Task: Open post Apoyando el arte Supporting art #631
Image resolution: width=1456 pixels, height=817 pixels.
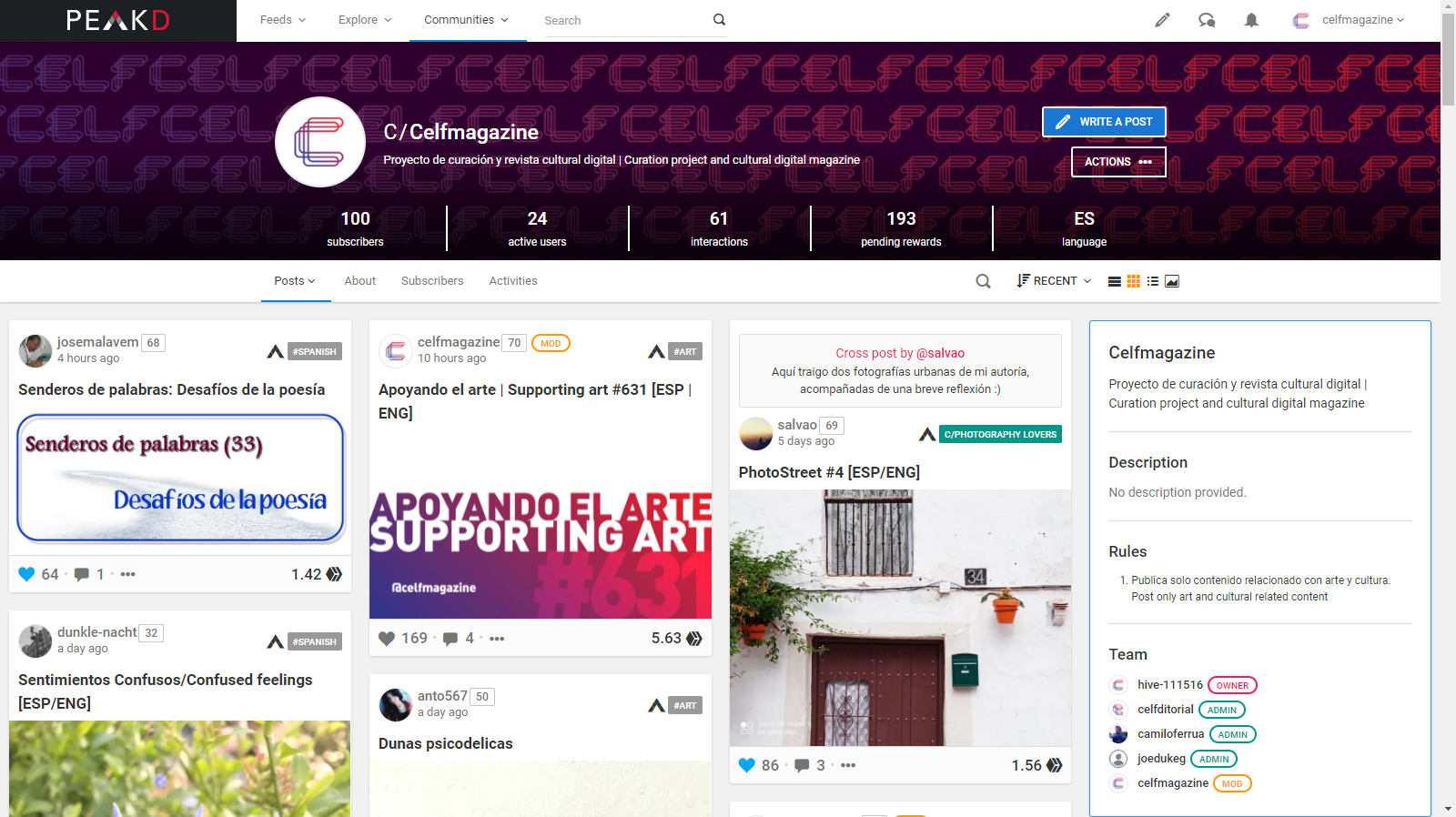Action: (535, 401)
